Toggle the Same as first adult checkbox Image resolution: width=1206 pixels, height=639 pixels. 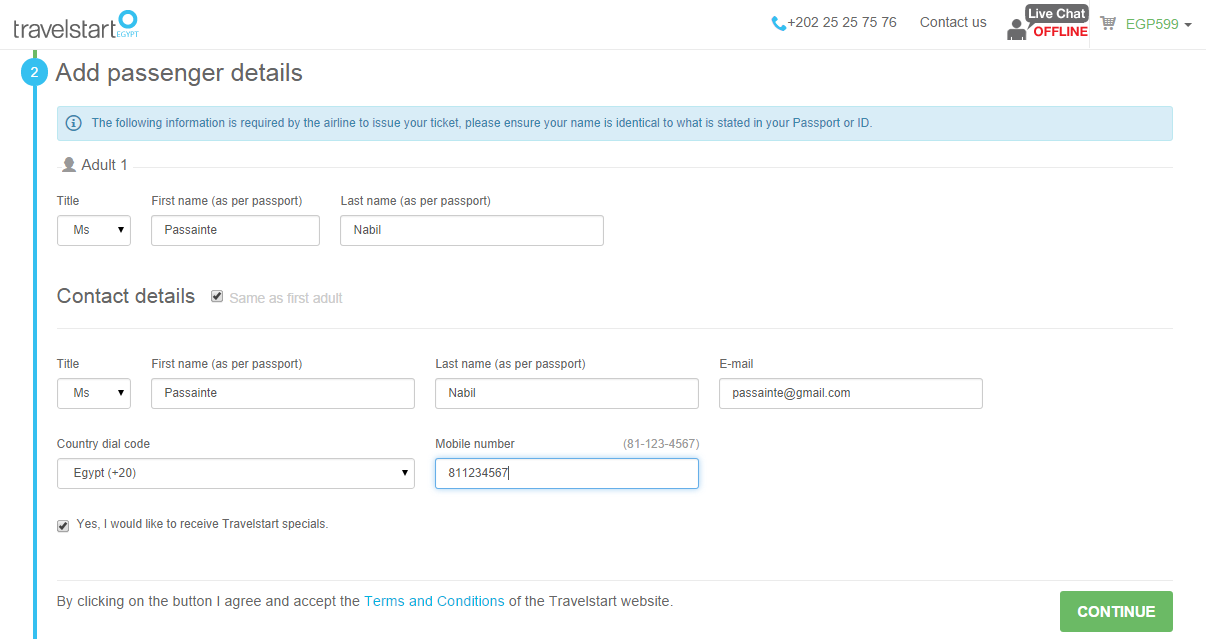coord(217,297)
